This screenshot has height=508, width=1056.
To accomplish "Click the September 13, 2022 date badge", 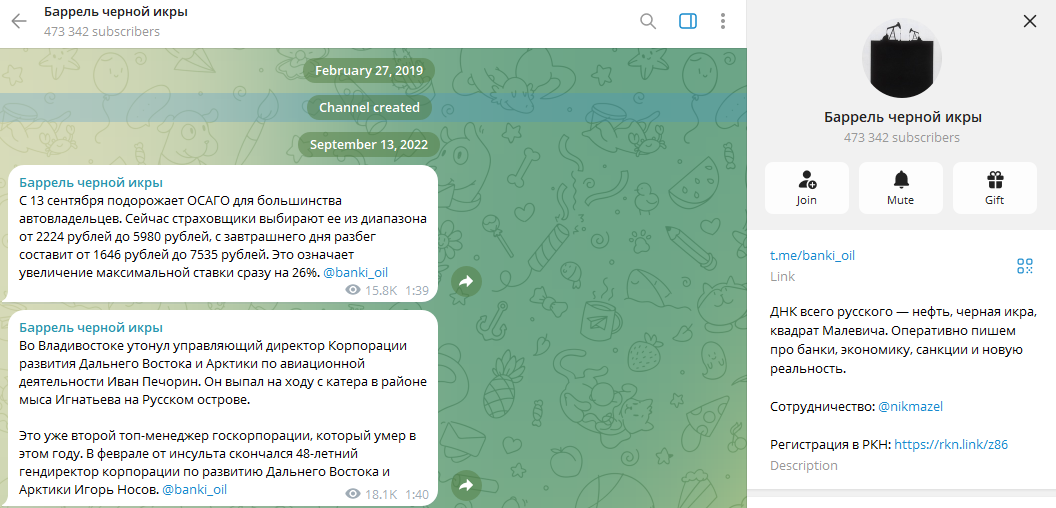I will (x=368, y=145).
